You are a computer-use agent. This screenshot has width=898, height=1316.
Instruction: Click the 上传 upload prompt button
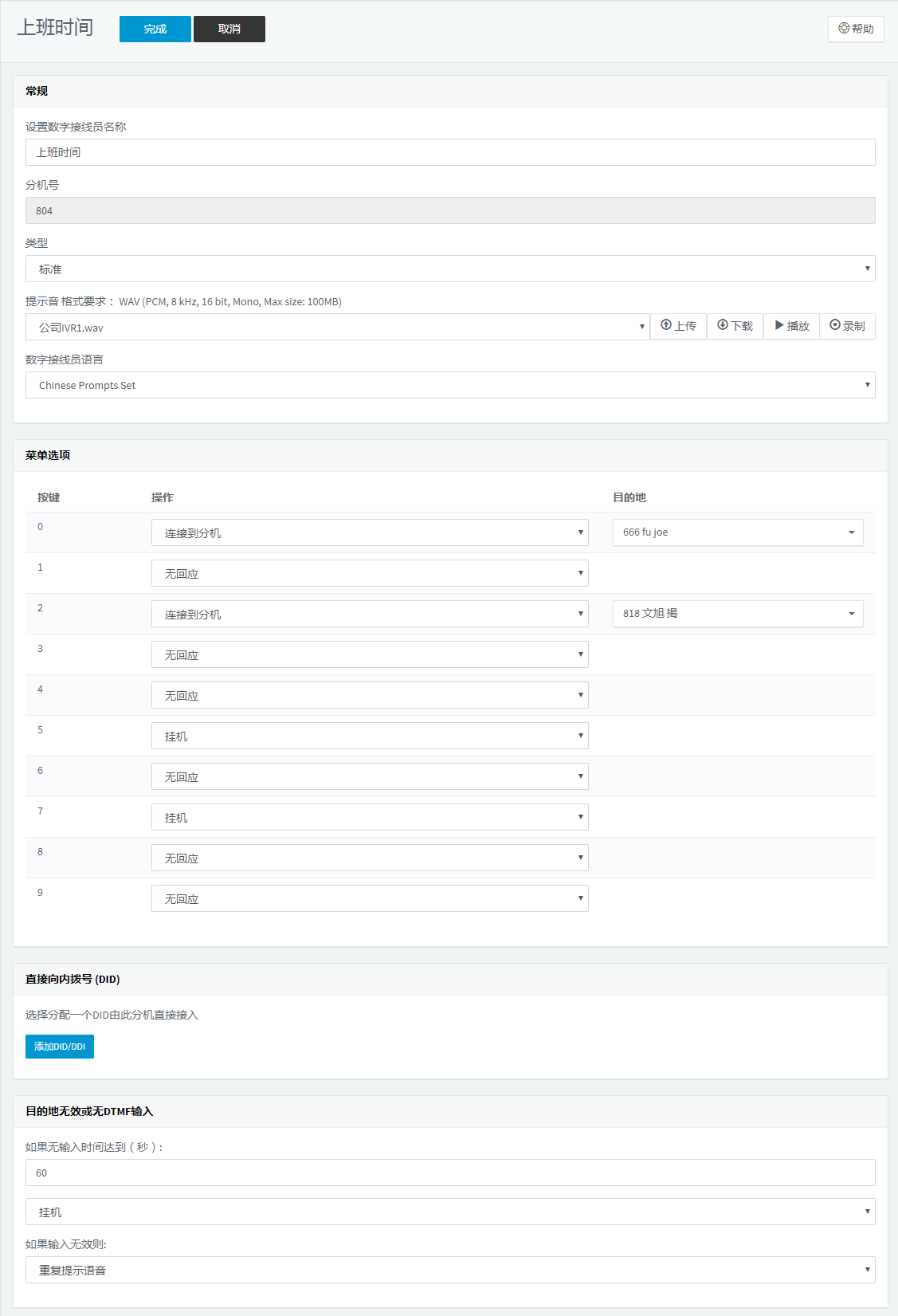679,326
